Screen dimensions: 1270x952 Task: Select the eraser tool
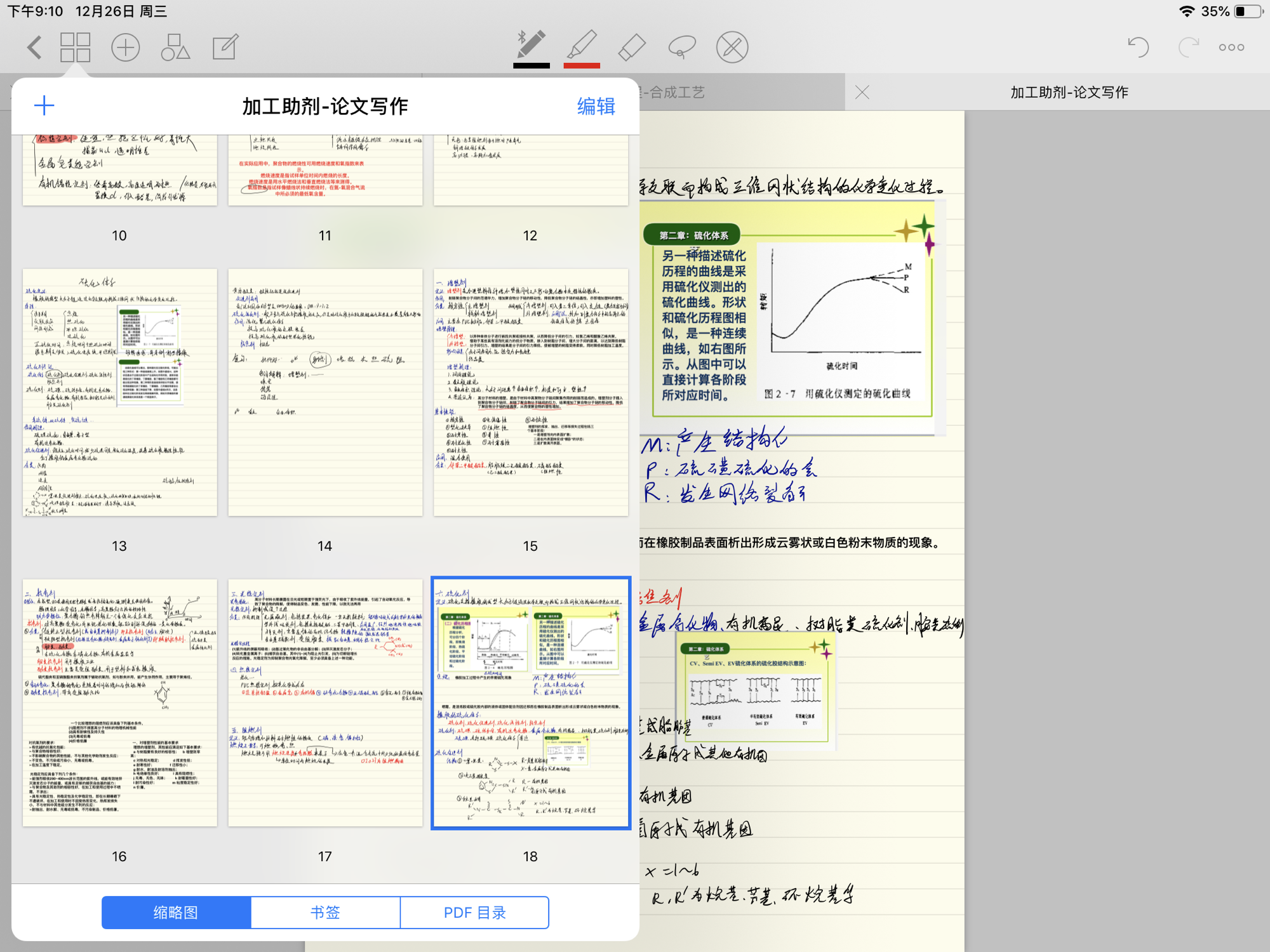pos(632,48)
